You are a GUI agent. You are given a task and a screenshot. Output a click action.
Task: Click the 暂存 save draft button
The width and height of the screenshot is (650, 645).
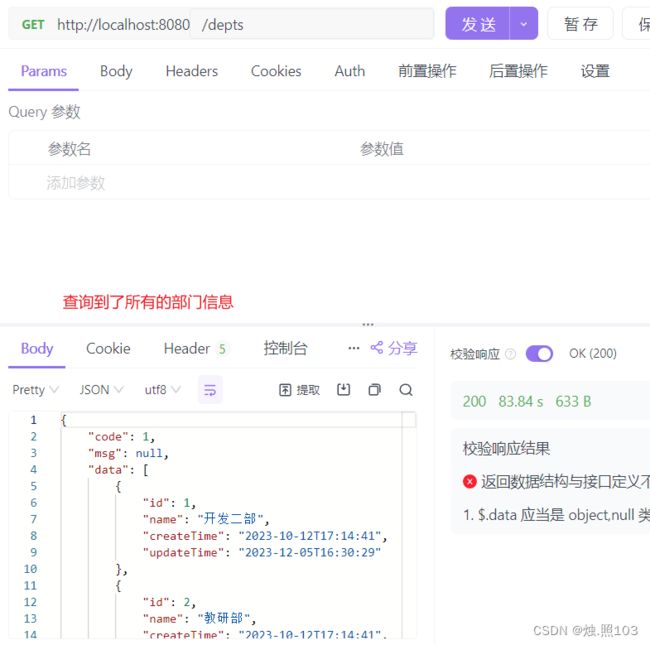pyautogui.click(x=580, y=24)
